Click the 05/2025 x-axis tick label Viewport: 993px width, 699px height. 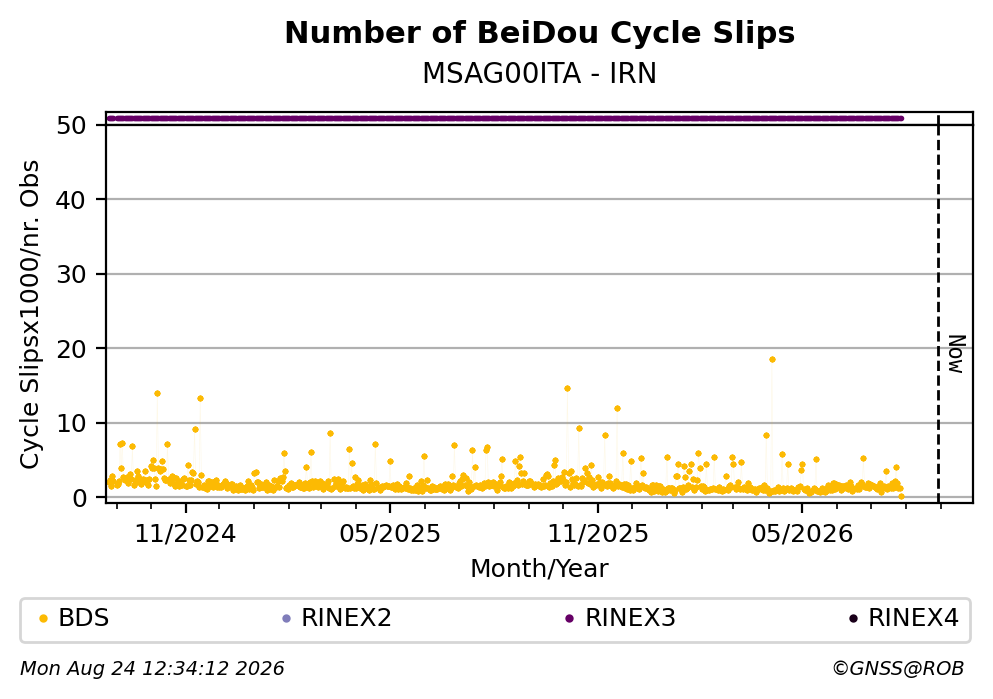(x=389, y=534)
